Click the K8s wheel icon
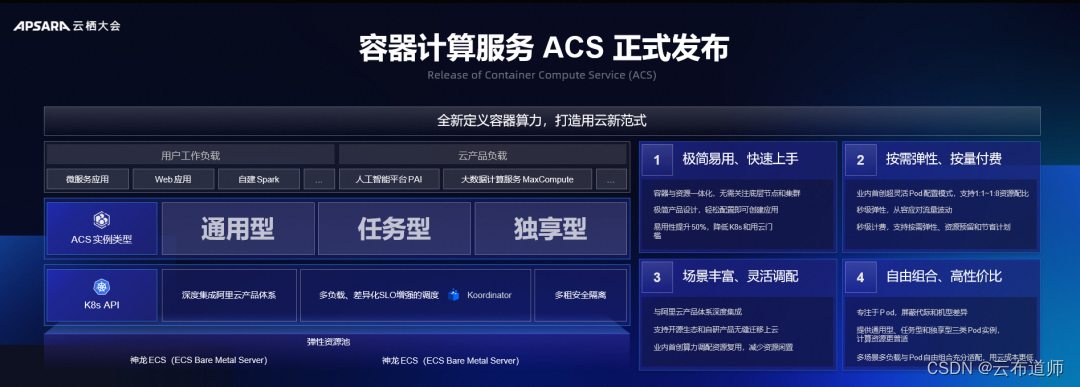This screenshot has height=387, width=1080. pyautogui.click(x=101, y=286)
